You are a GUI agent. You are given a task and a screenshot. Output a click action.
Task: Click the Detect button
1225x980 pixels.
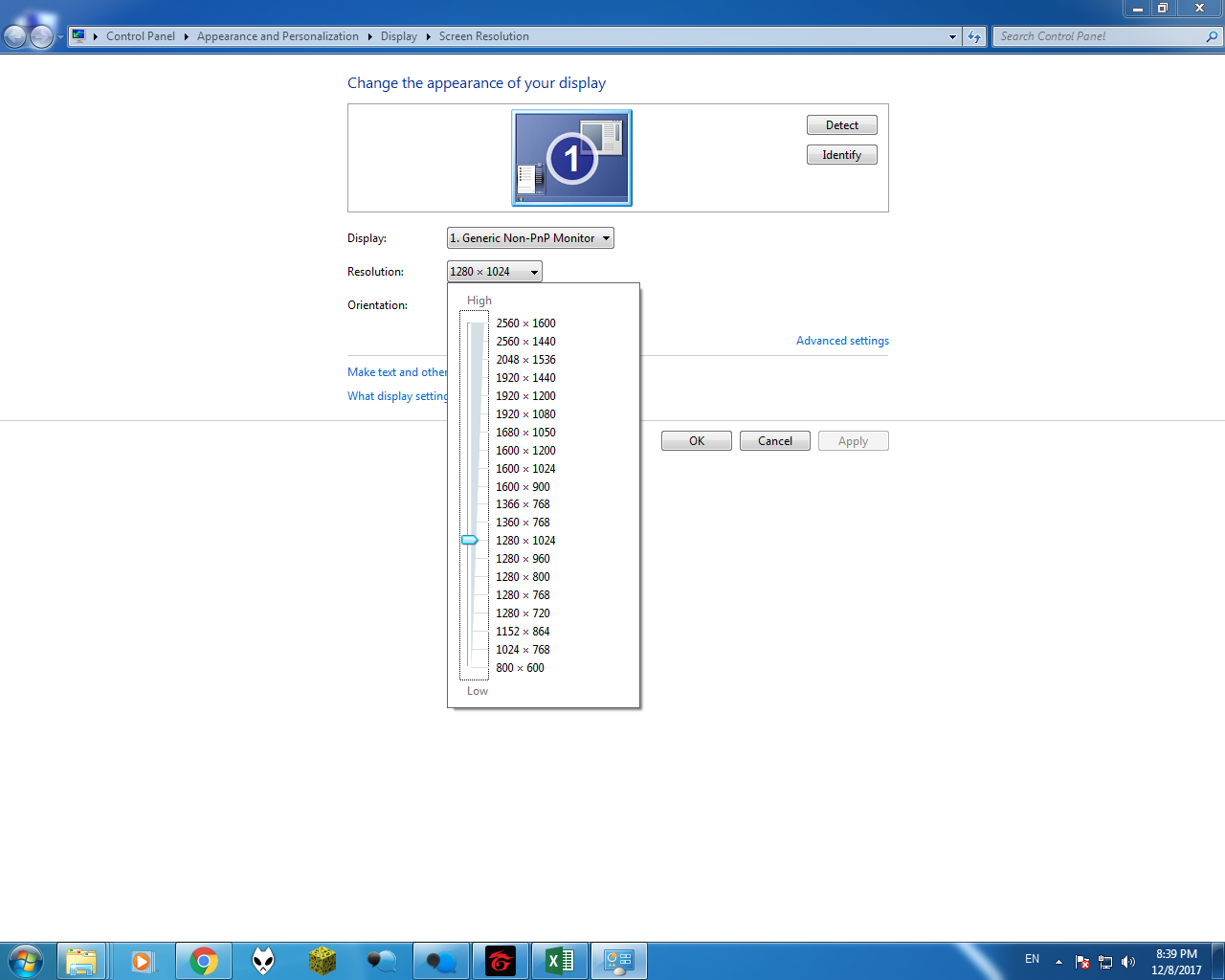(842, 125)
